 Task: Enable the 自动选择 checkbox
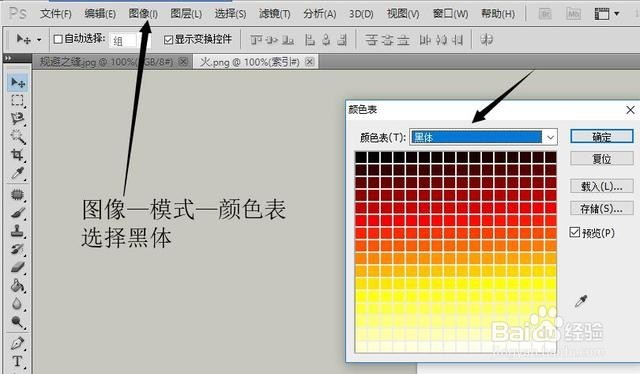tap(58, 39)
